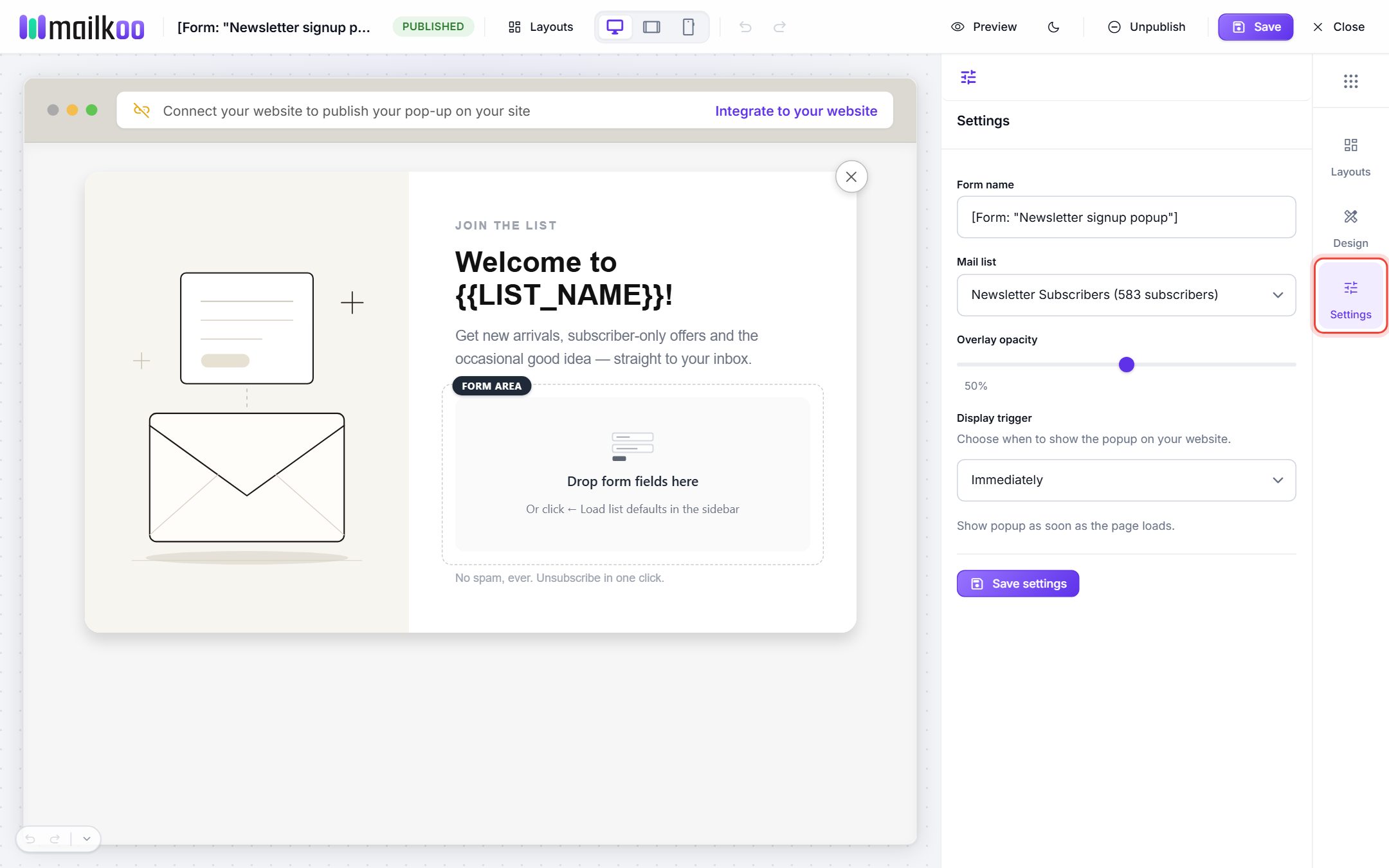Click the mailkoo logo
Screen dimensions: 1389x868
(x=82, y=27)
